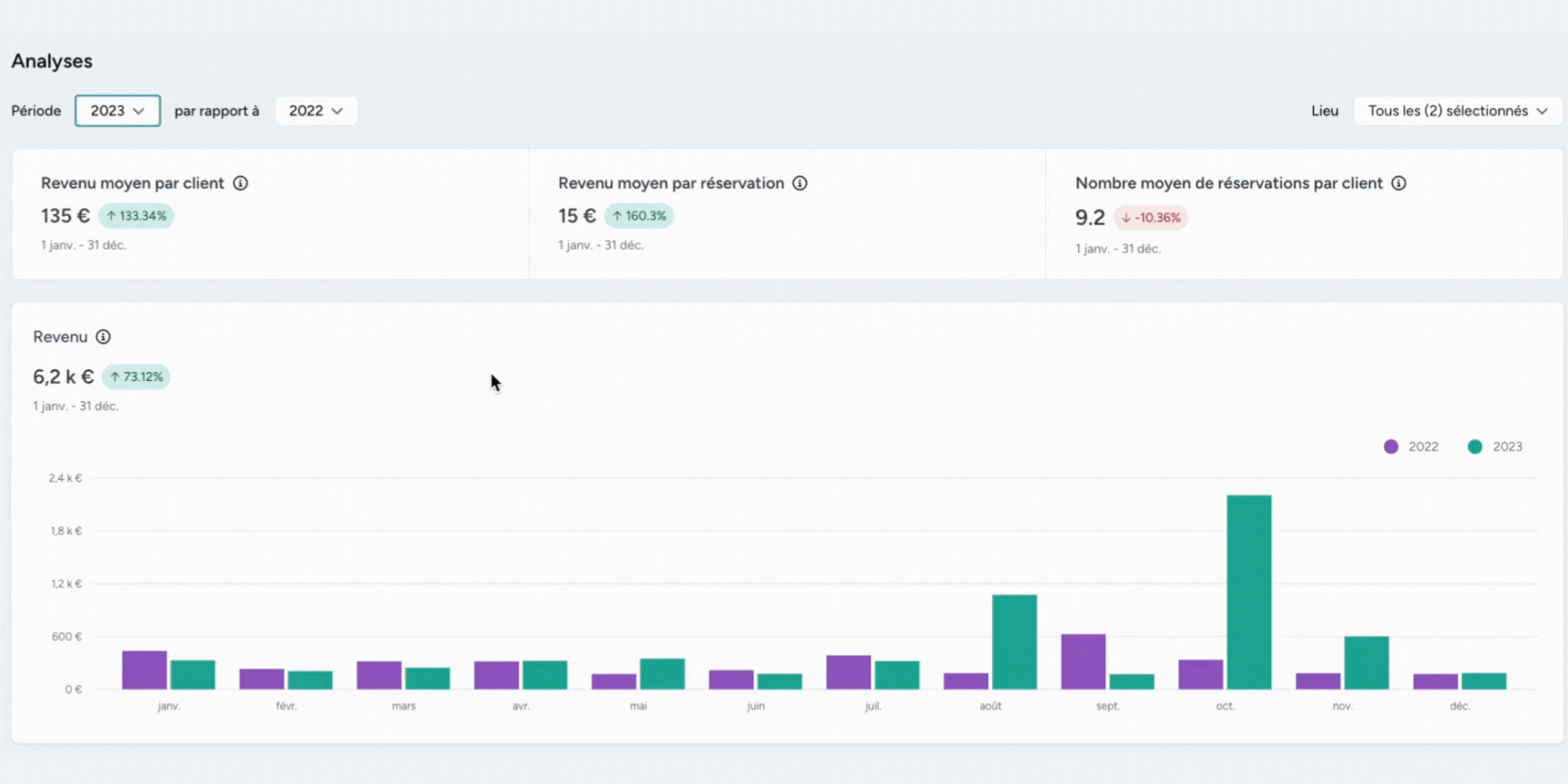
Task: Expand the comparison year 2022 dropdown
Action: 316,111
